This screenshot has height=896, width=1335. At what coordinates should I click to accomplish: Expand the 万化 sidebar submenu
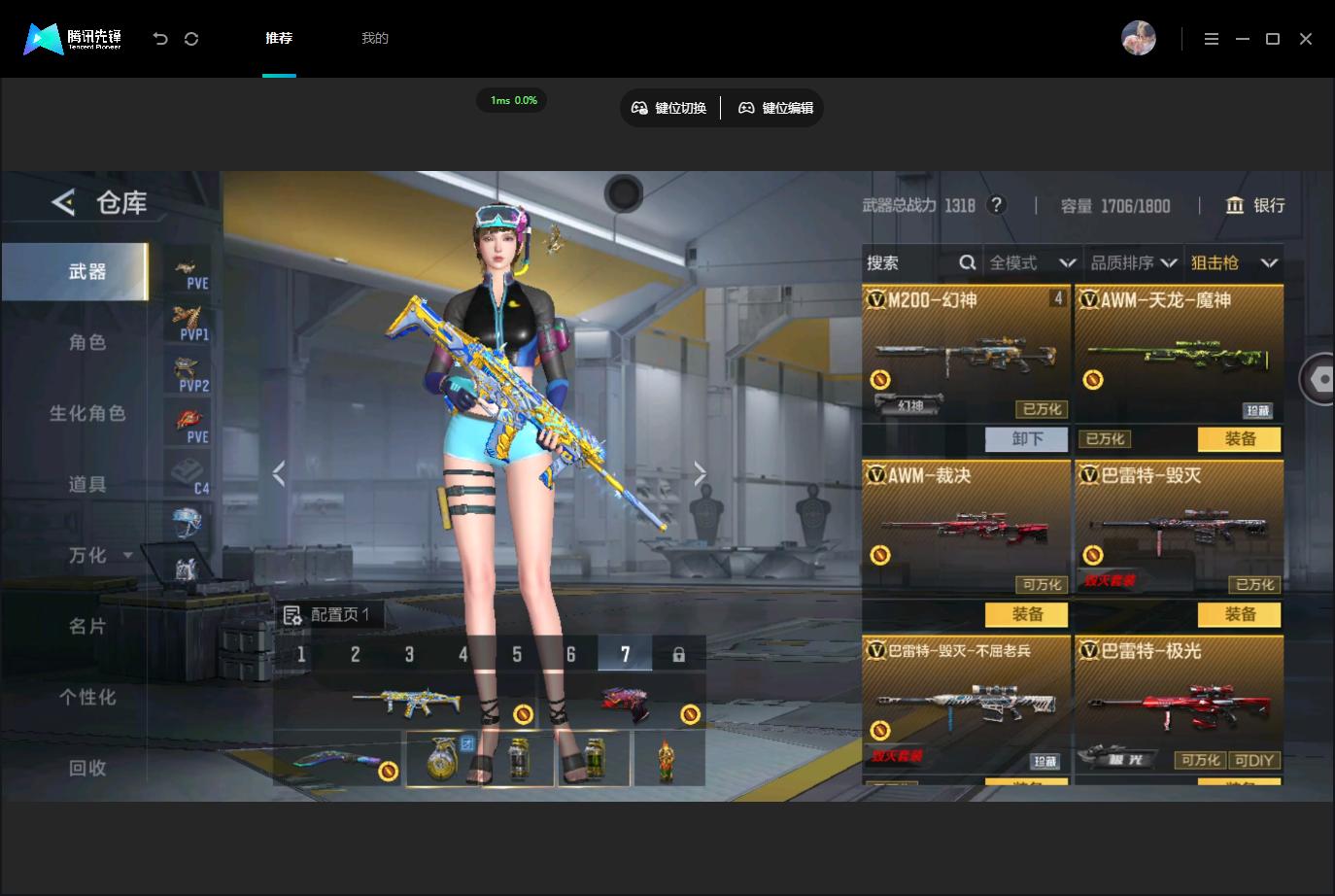click(x=127, y=555)
